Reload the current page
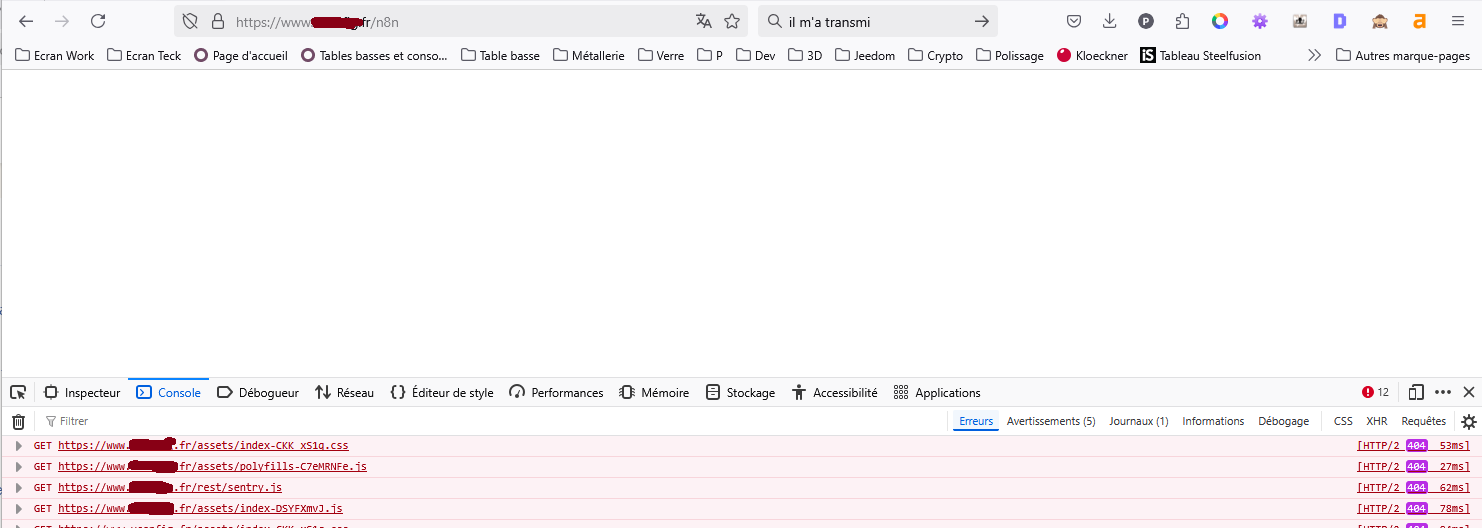The image size is (1482, 528). [x=98, y=21]
